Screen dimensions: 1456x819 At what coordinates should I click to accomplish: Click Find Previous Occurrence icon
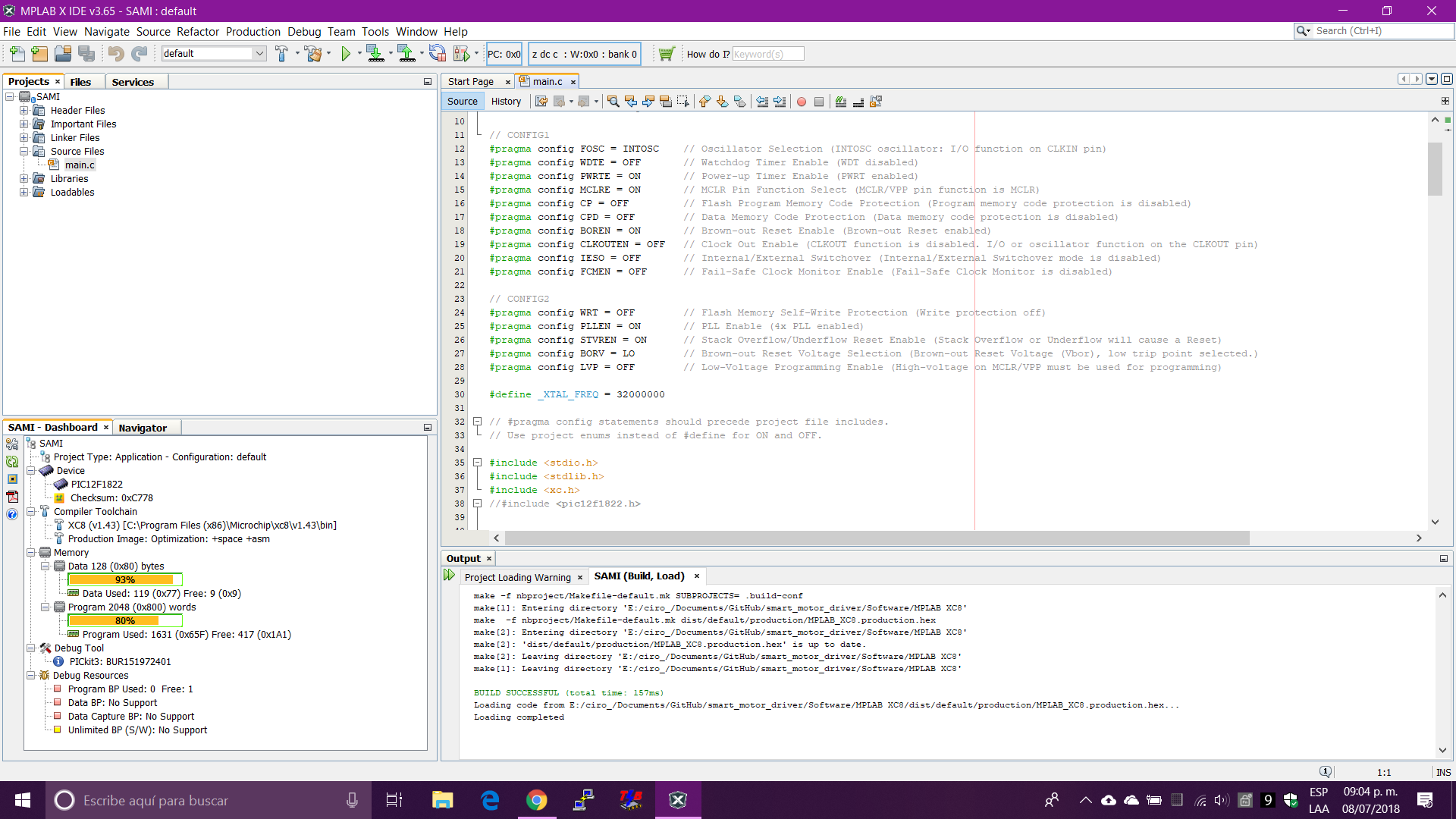pos(631,102)
